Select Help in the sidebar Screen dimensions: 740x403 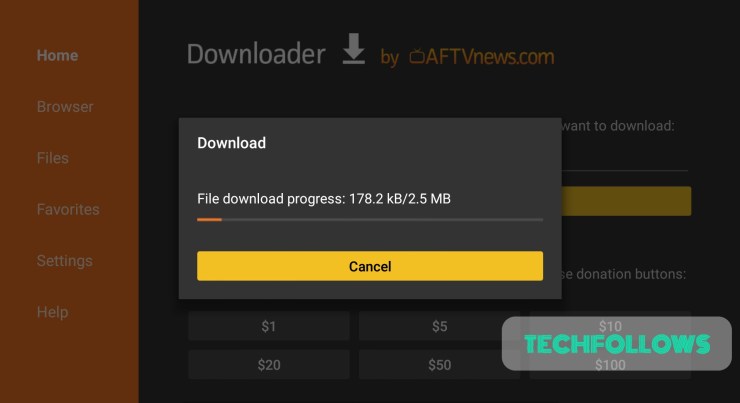[52, 312]
